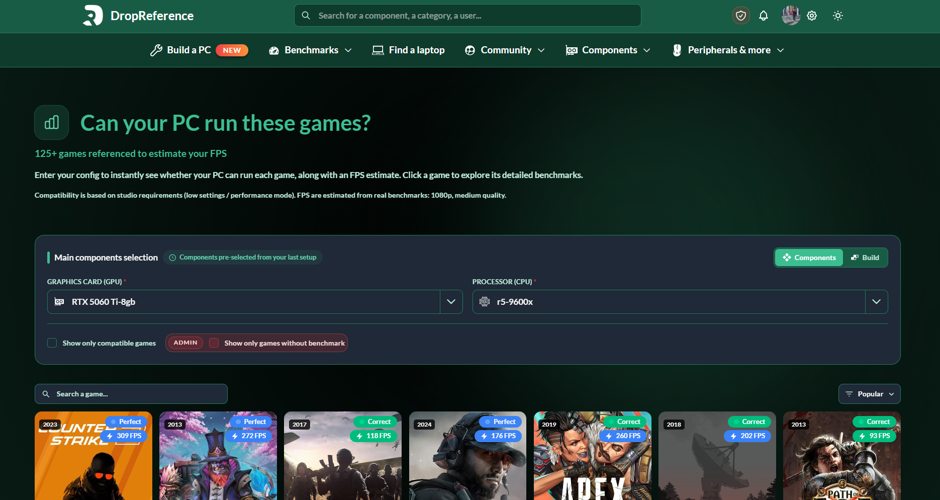
Task: Open the 2017 game card with 118 FPS
Action: tap(343, 456)
